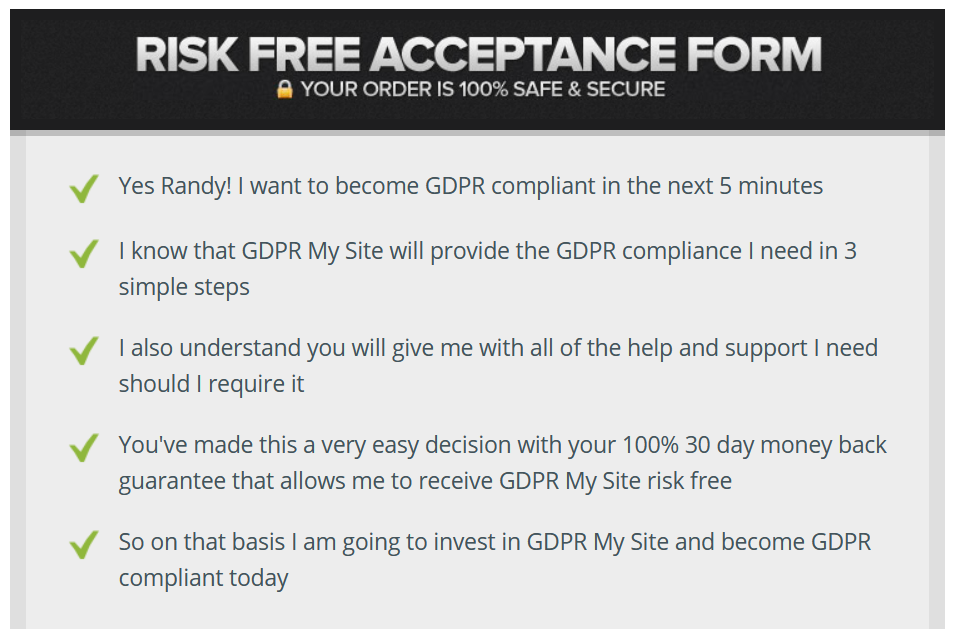The height and width of the screenshot is (629, 953).
Task: Click the word "Randy!" in the first bullet
Action: click(196, 187)
